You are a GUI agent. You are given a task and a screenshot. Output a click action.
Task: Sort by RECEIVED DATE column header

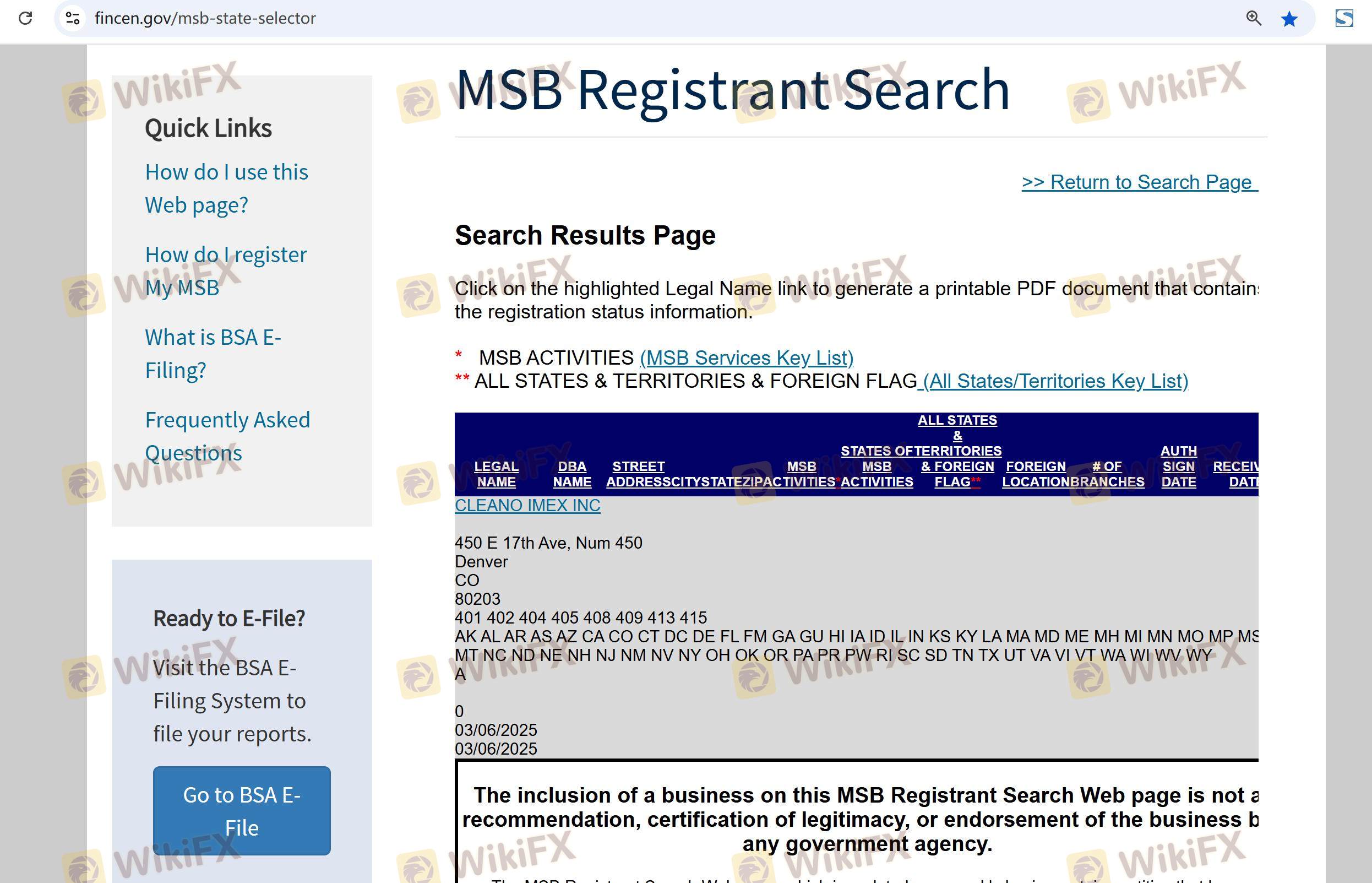[1235, 474]
